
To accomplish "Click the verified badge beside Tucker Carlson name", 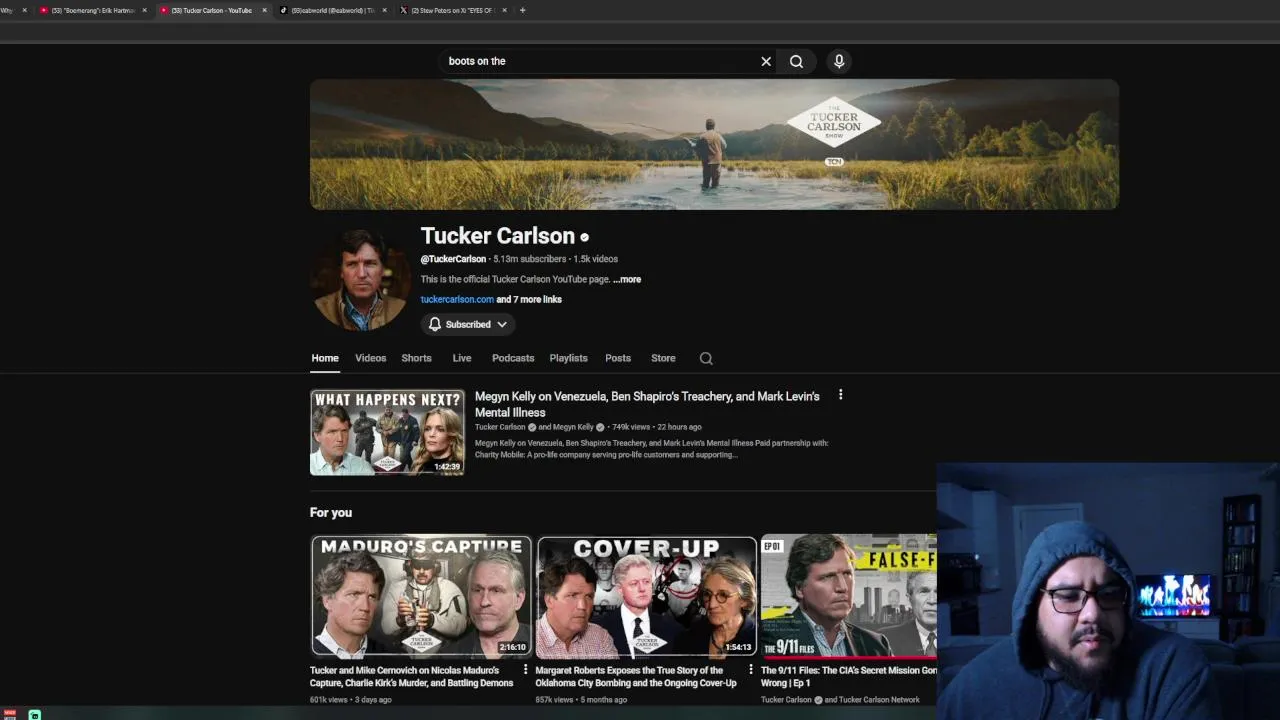I will pyautogui.click(x=584, y=237).
